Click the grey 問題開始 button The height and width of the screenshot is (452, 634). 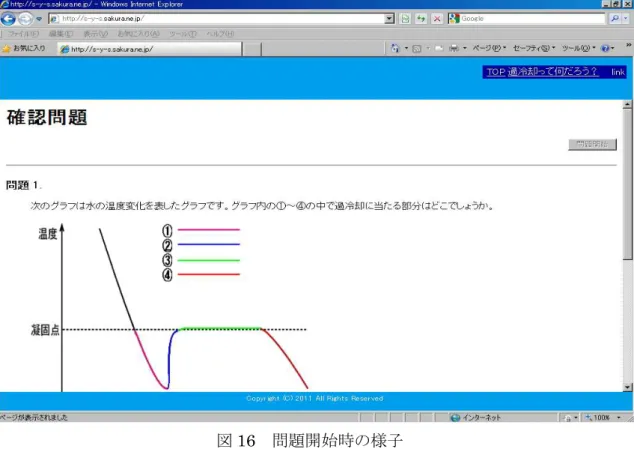(592, 144)
